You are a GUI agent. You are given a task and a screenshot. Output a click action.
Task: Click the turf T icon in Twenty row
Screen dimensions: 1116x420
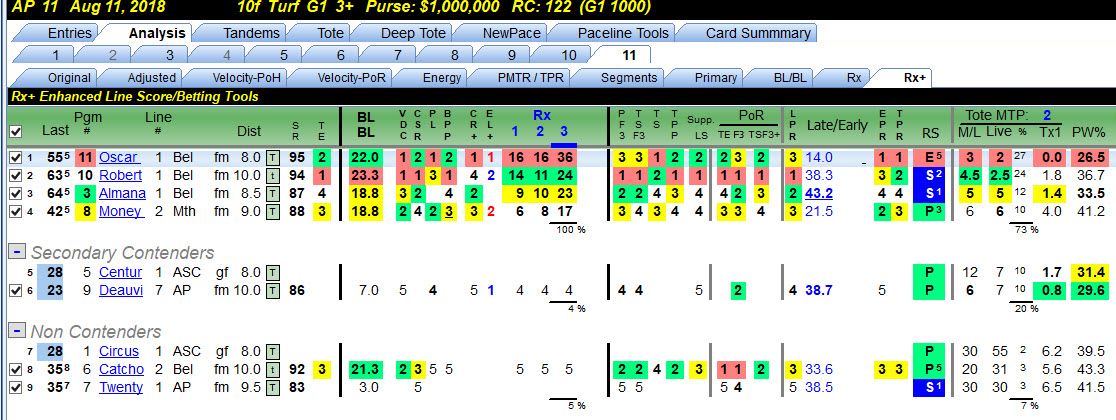273,387
